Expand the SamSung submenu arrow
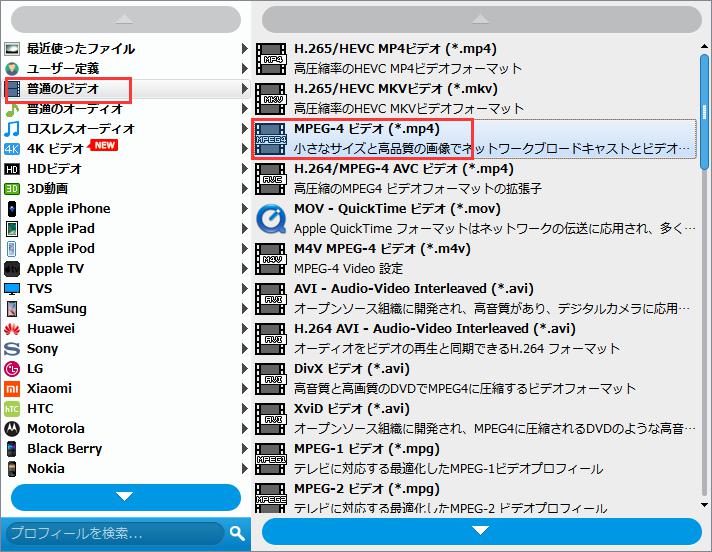This screenshot has width=712, height=552. (245, 309)
